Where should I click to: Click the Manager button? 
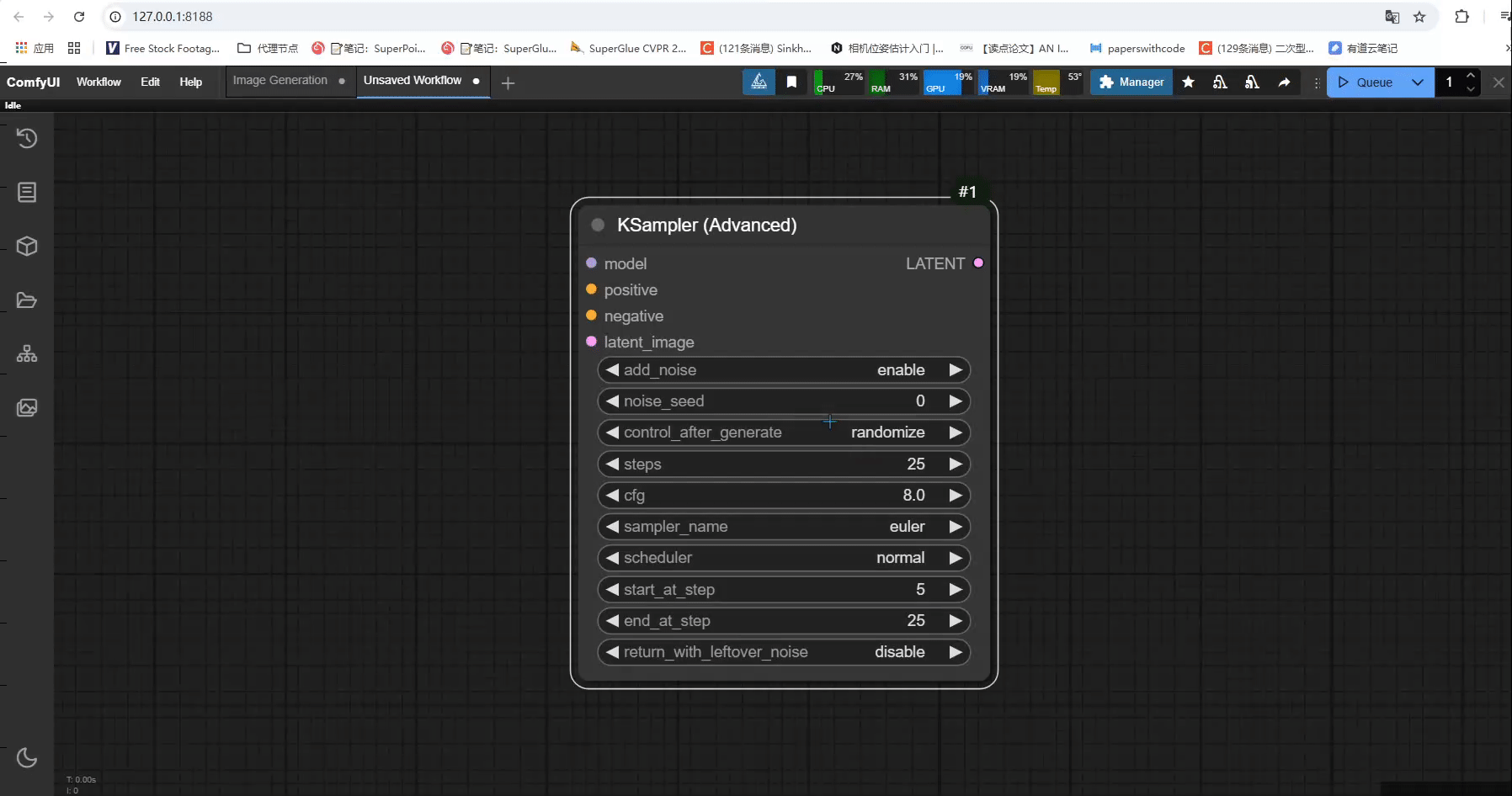(1131, 82)
